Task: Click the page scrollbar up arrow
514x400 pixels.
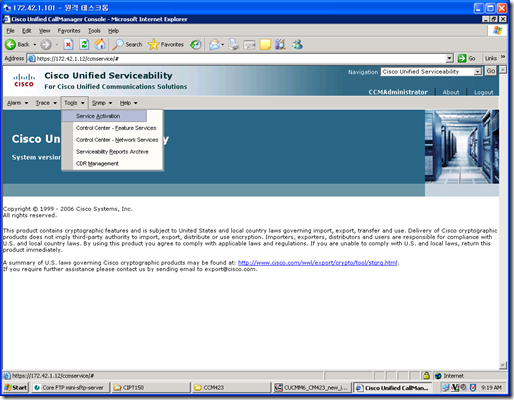Action: point(503,70)
